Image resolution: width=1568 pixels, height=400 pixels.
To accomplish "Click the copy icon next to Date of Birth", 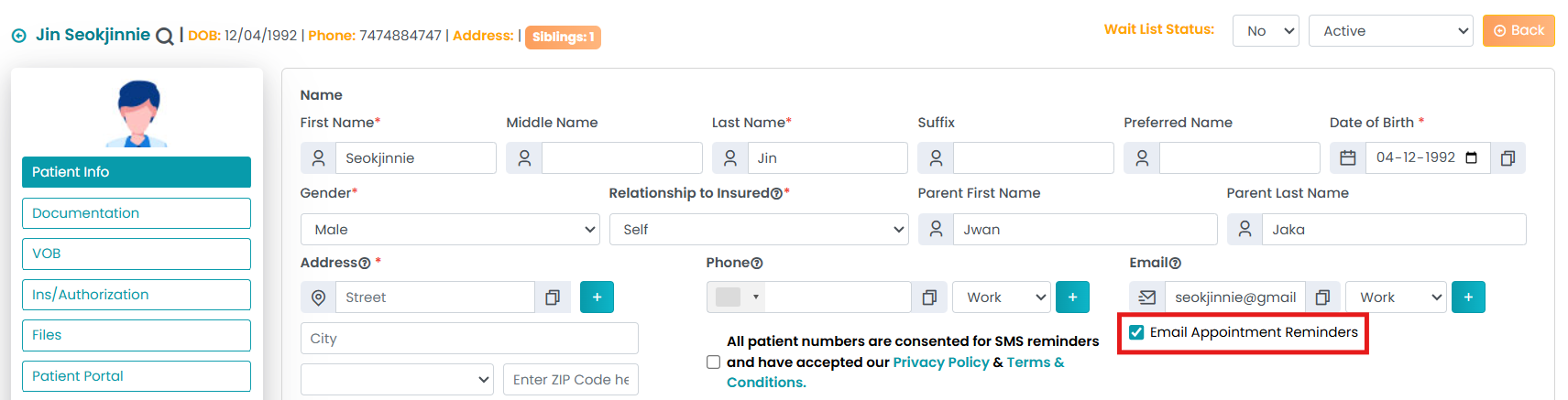I will (1508, 158).
